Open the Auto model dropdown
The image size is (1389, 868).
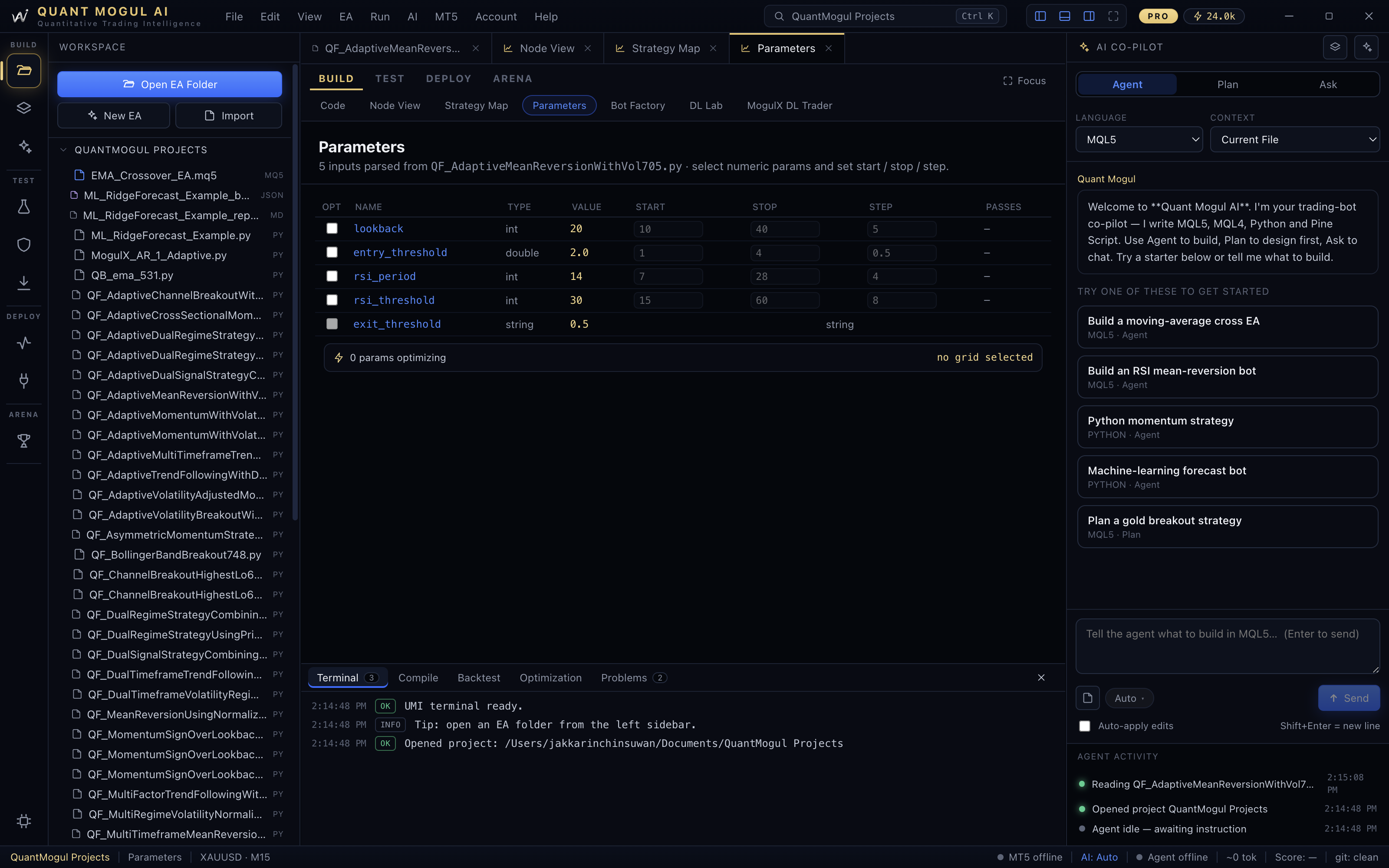pos(1129,698)
